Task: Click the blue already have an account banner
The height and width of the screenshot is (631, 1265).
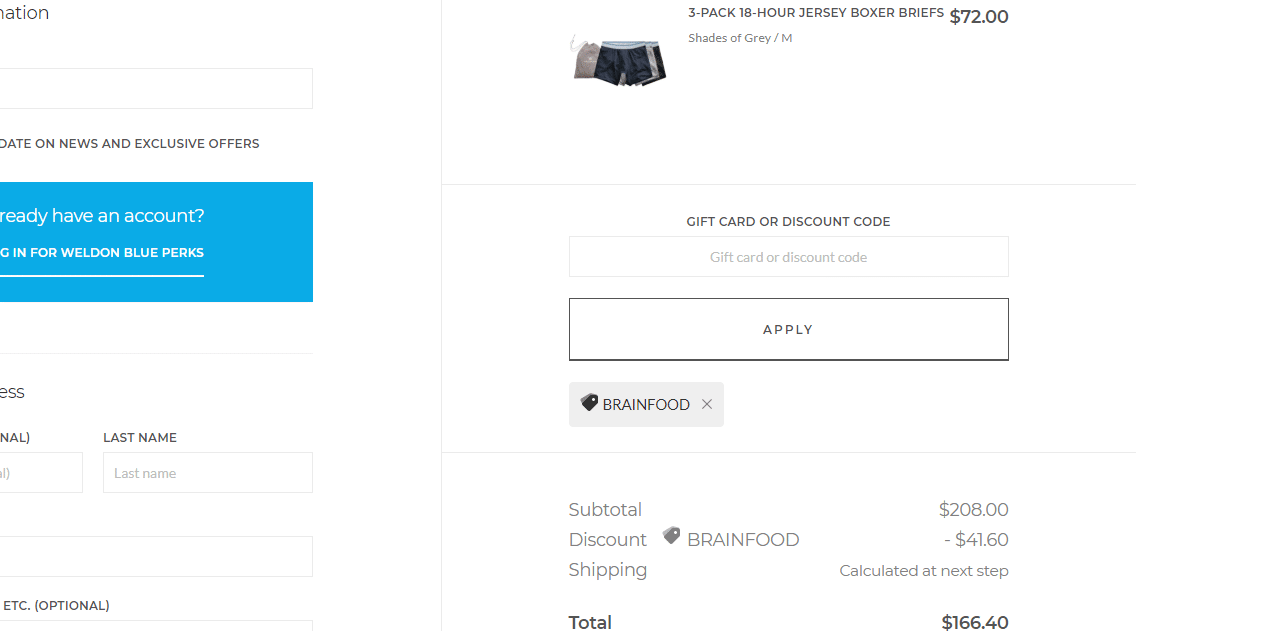Action: (156, 242)
